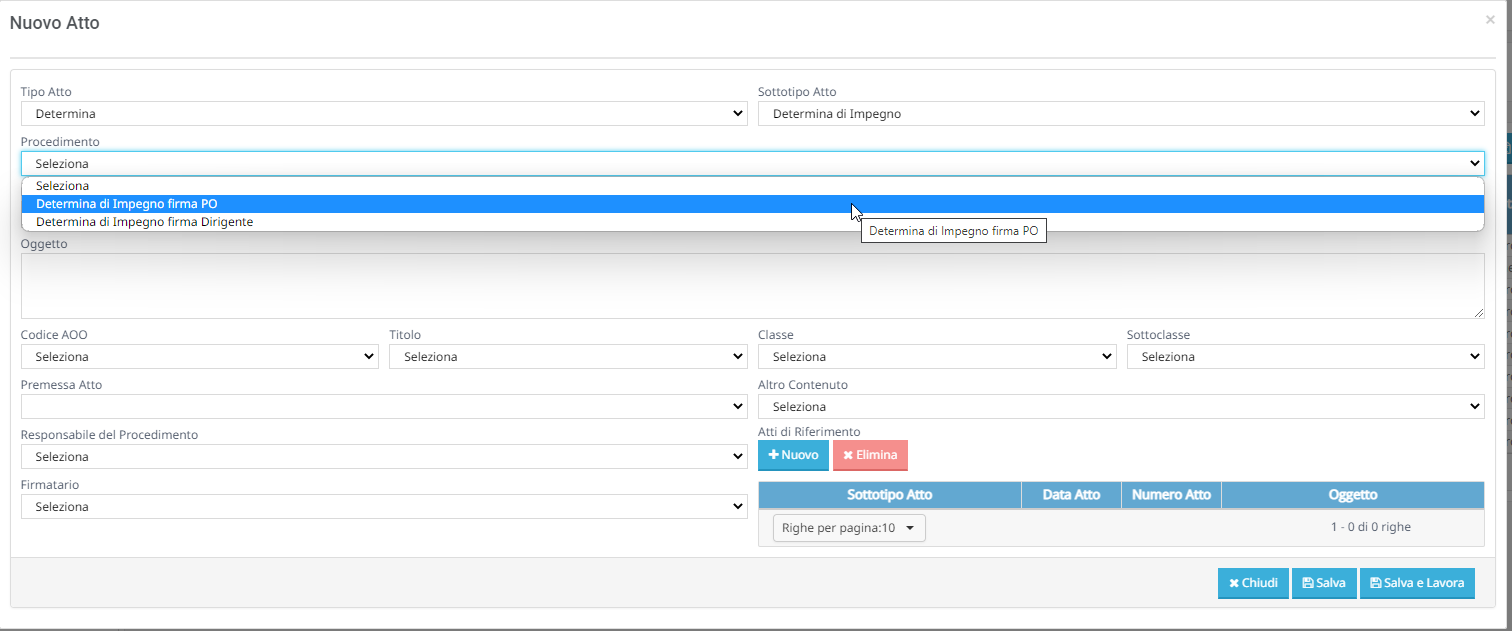Collapse the open Procedimento dropdown
The image size is (1512, 631).
[x=752, y=163]
